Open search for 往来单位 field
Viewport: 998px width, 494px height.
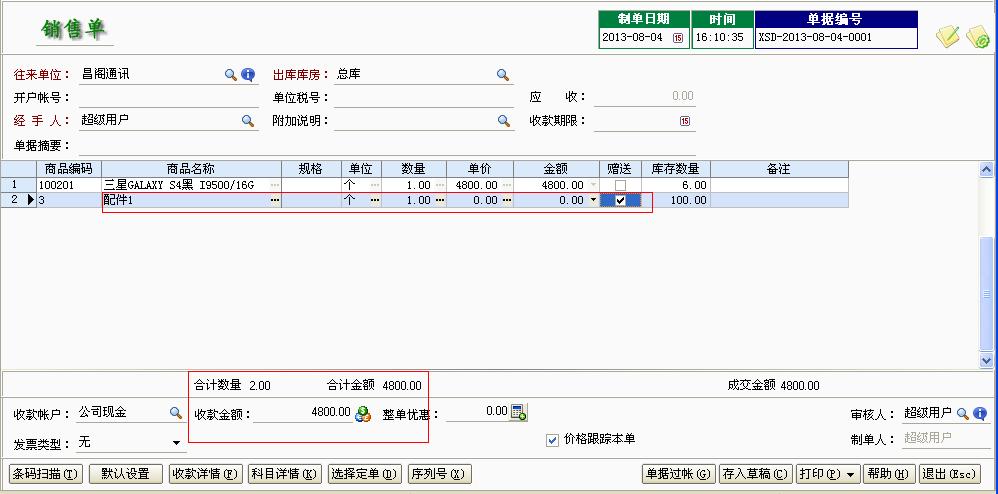click(x=230, y=74)
